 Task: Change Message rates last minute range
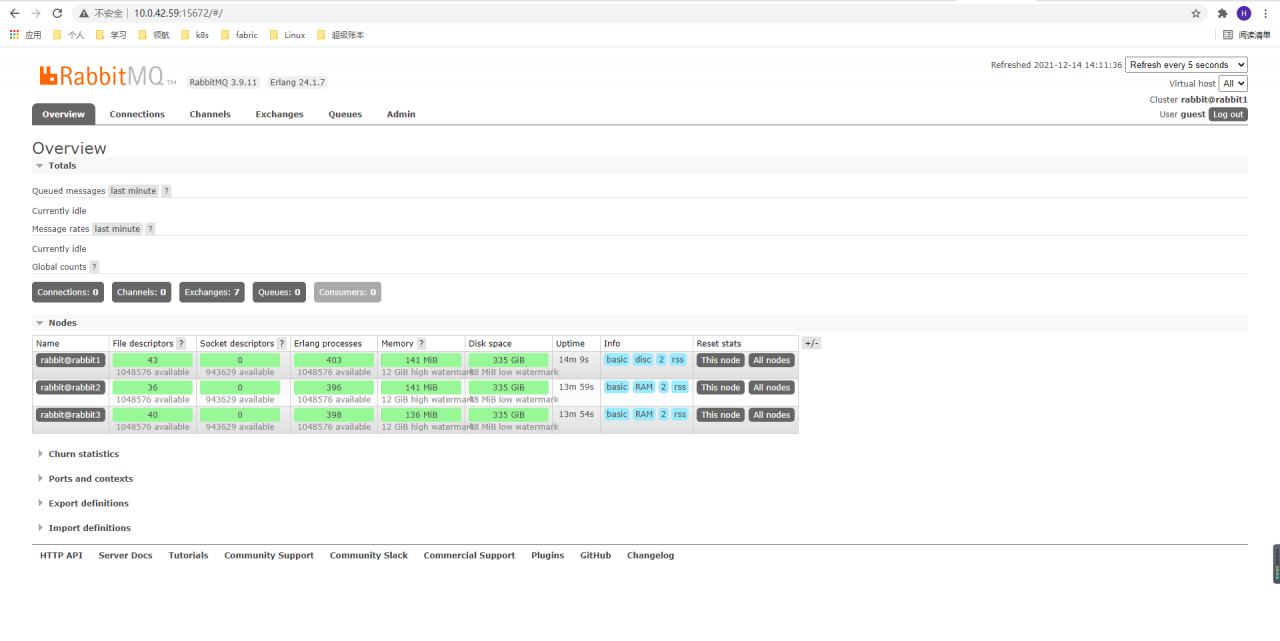tap(117, 229)
